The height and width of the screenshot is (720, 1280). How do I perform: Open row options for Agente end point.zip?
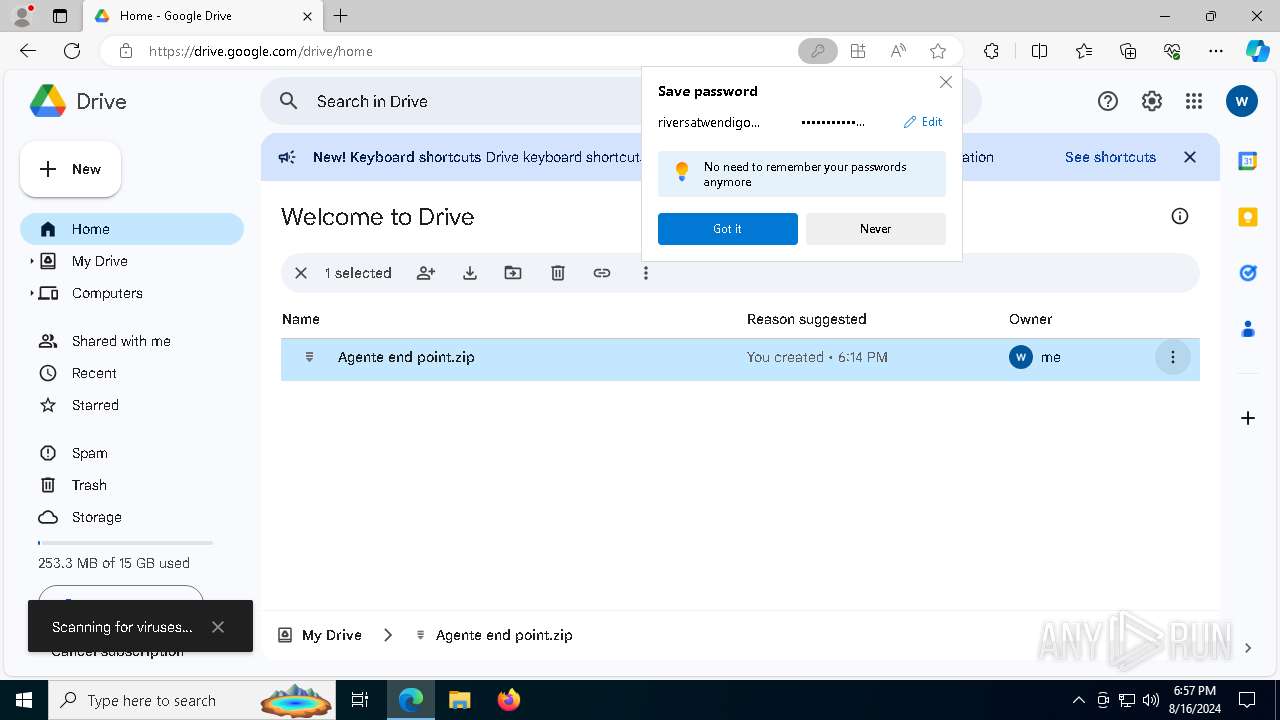point(1173,357)
